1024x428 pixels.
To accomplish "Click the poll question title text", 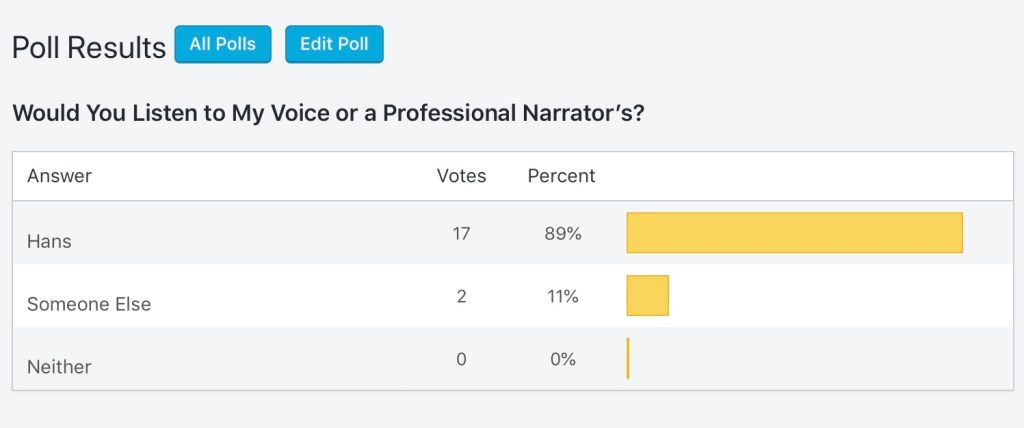I will tap(328, 113).
